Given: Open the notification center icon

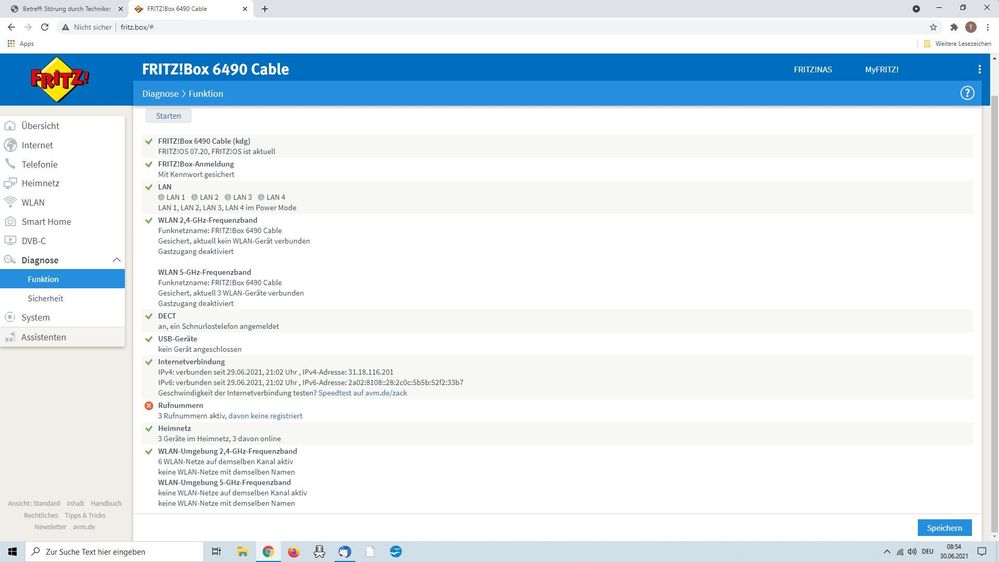Looking at the screenshot, I should (982, 551).
